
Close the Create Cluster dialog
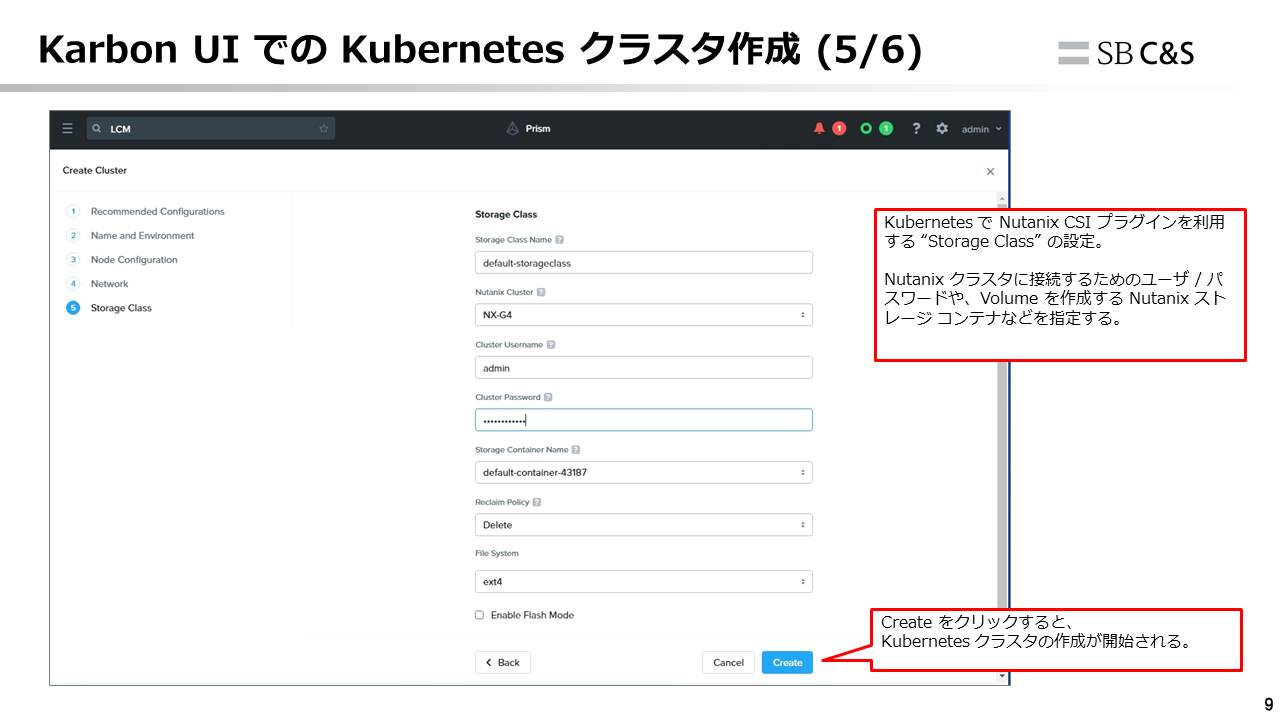pyautogui.click(x=990, y=172)
